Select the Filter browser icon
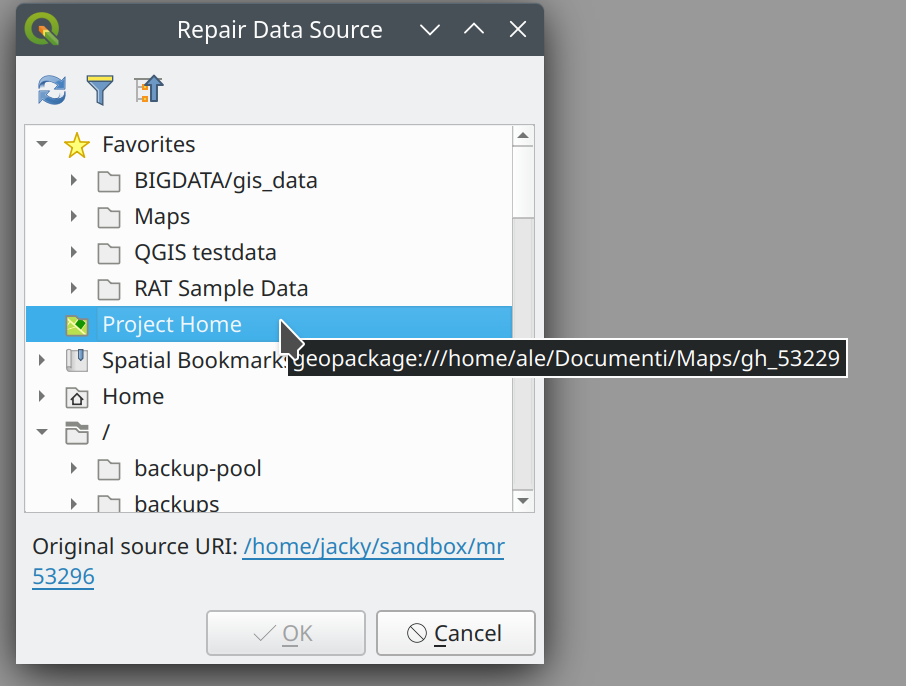Viewport: 906px width, 686px height. pos(99,90)
